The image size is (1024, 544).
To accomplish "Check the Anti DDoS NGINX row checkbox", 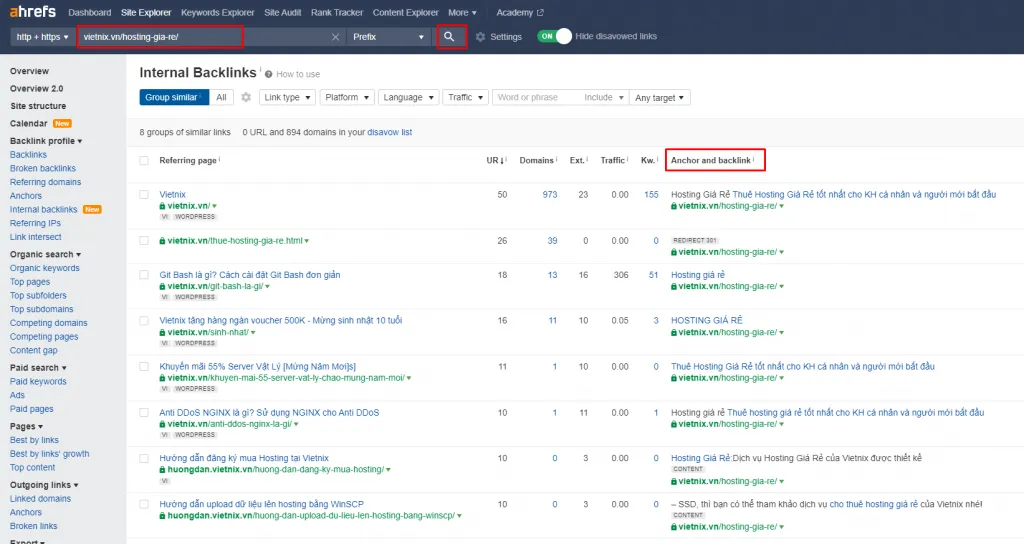I will coord(144,413).
